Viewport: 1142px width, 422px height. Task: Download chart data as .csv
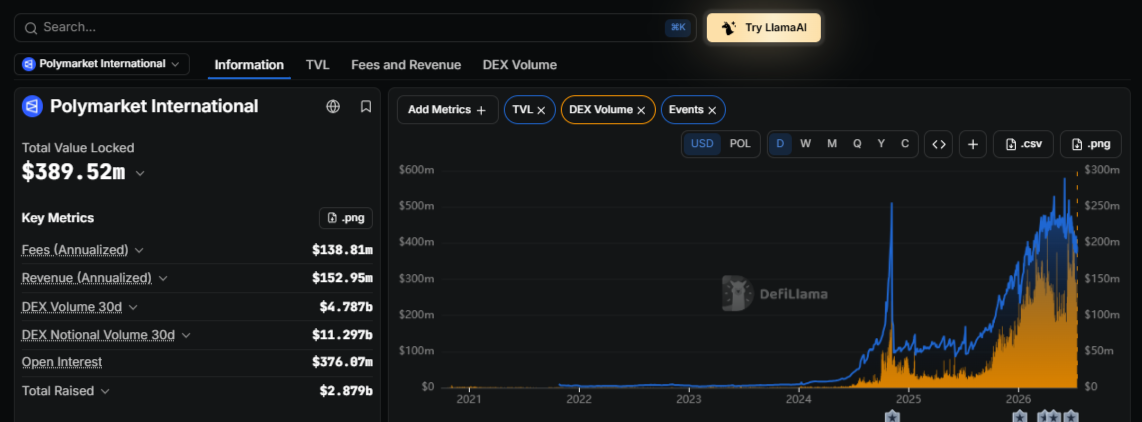pos(1023,144)
